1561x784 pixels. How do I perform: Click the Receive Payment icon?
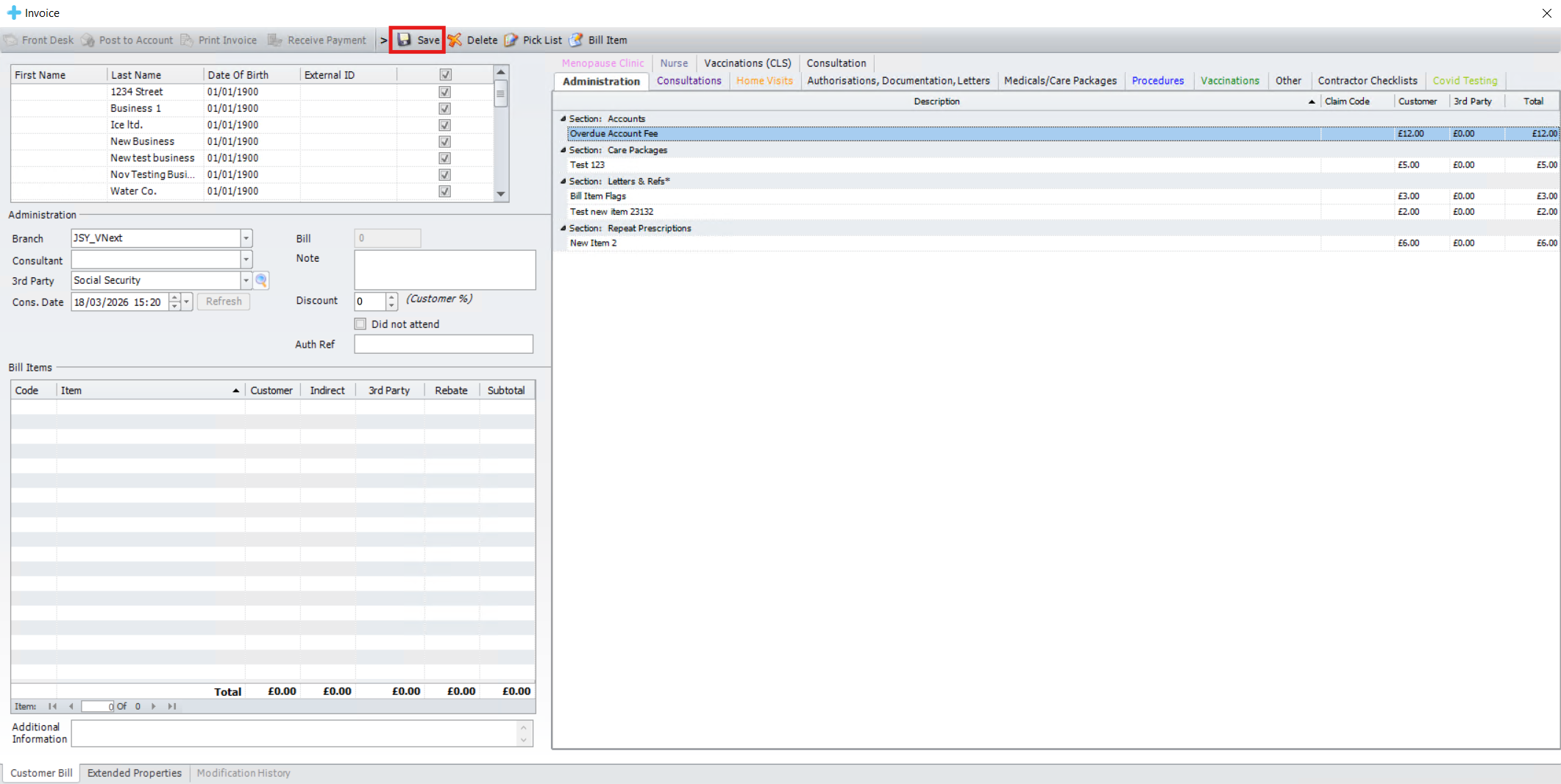[x=275, y=40]
